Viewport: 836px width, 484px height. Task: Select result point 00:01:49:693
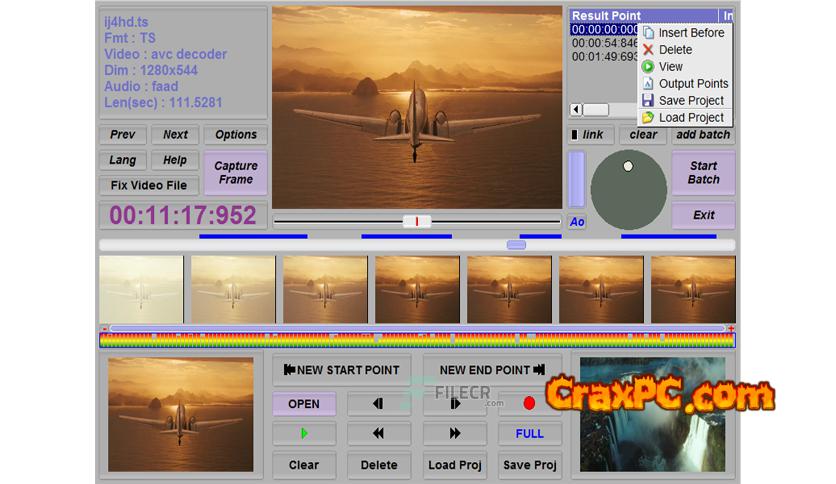(604, 57)
